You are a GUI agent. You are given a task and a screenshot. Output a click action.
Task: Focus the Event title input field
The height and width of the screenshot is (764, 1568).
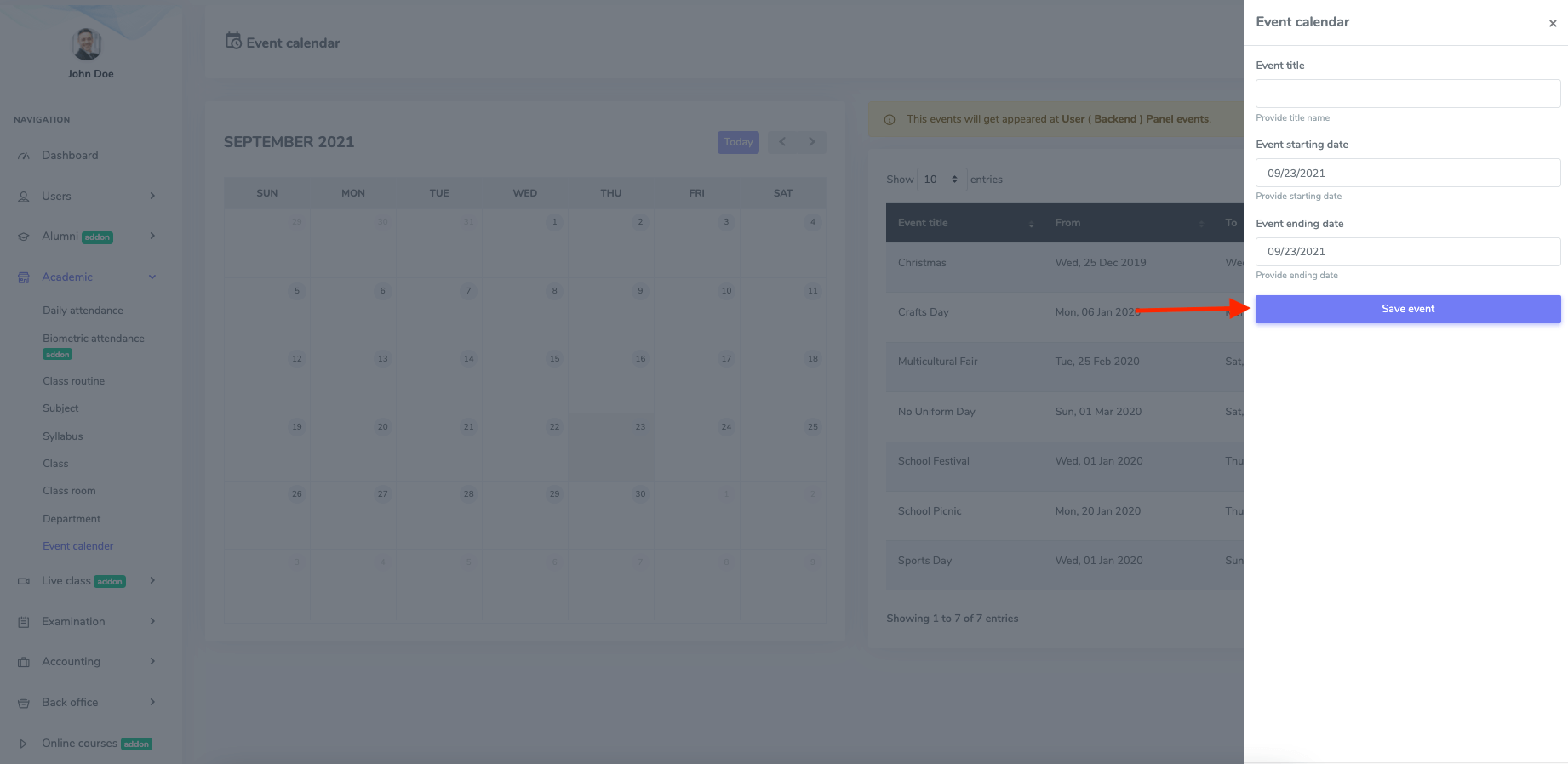click(1407, 94)
